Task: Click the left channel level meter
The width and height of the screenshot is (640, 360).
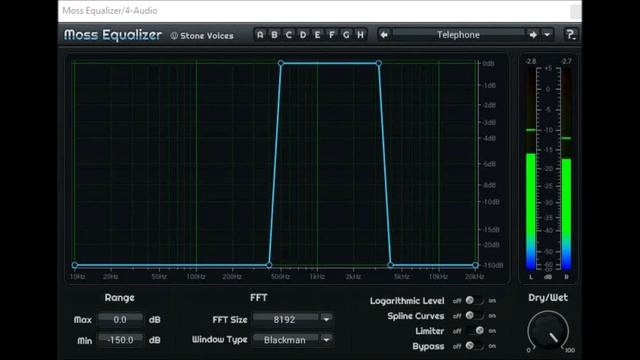Action: 531,169
